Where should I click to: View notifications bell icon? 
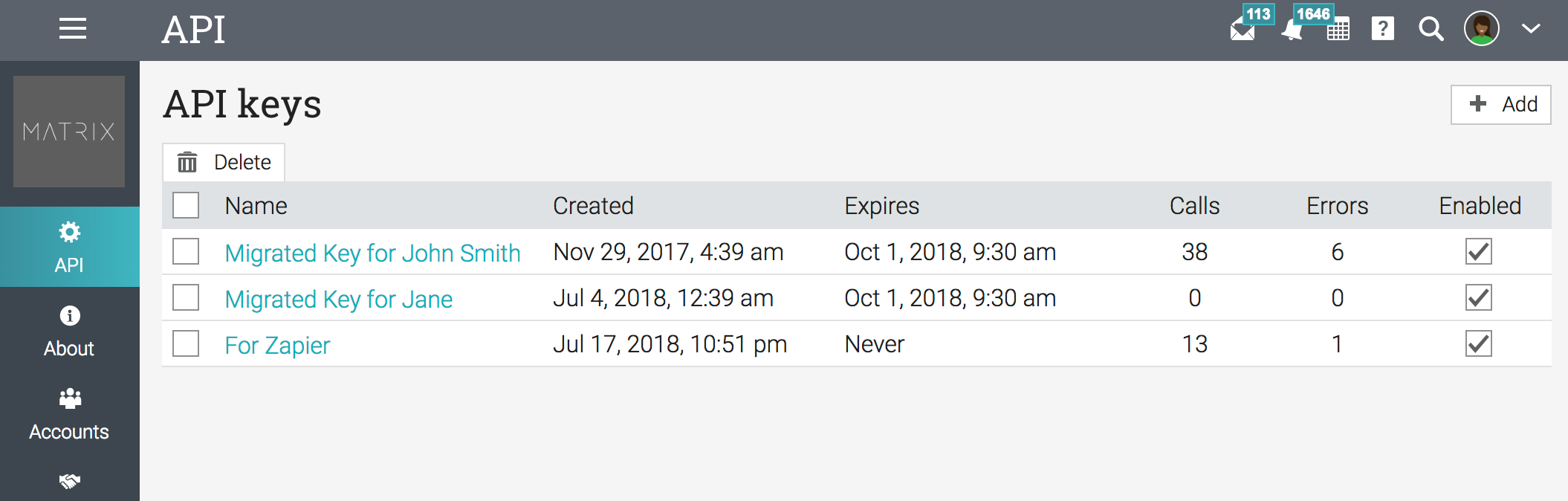(x=1292, y=30)
